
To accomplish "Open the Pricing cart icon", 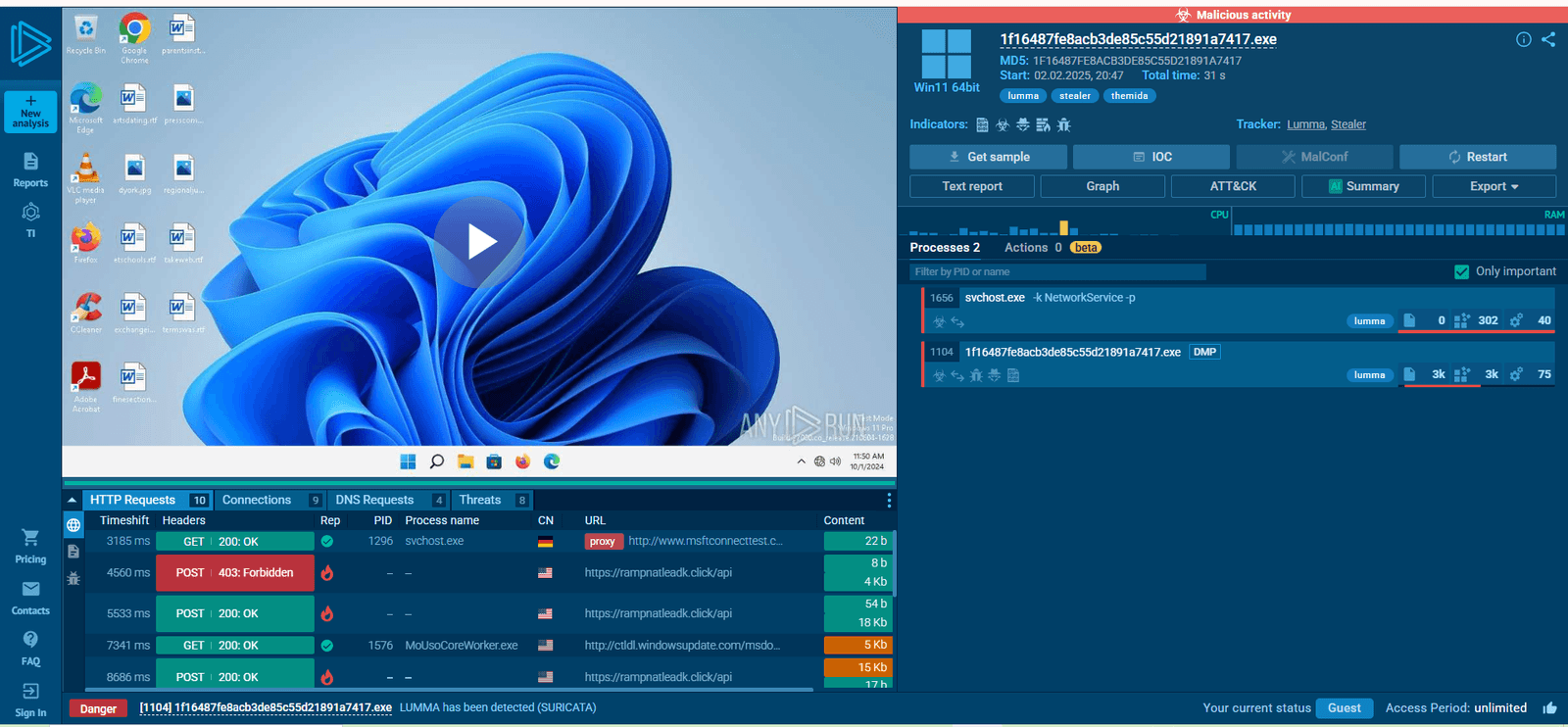I will 30,546.
